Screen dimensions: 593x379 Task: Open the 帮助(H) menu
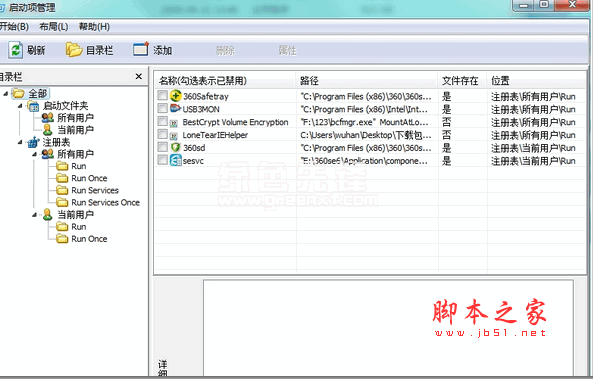[x=94, y=26]
